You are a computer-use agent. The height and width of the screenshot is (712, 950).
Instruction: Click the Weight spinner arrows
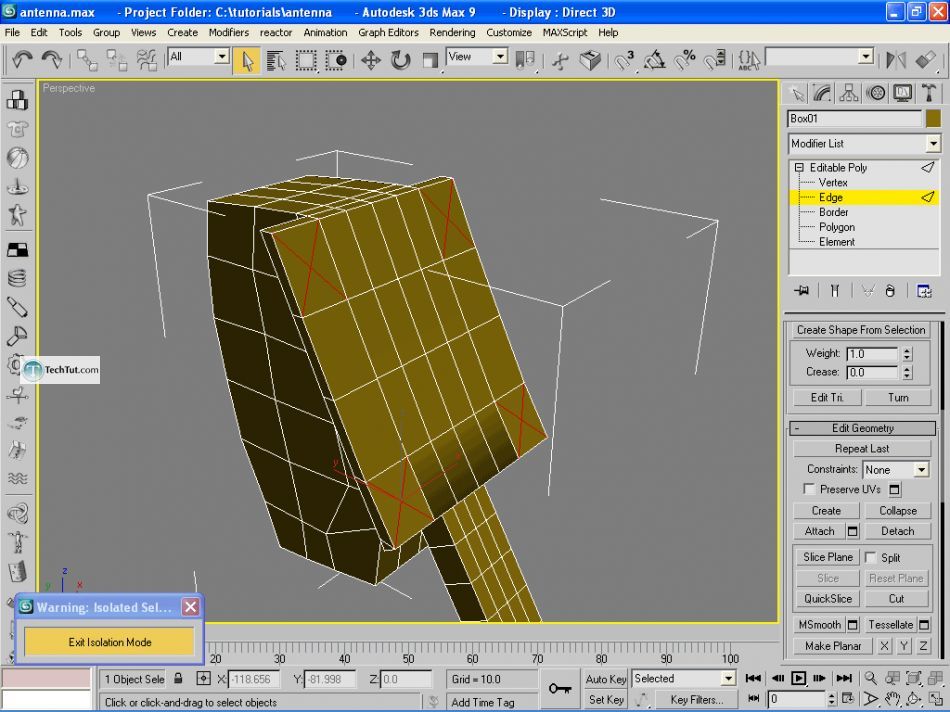pos(907,354)
